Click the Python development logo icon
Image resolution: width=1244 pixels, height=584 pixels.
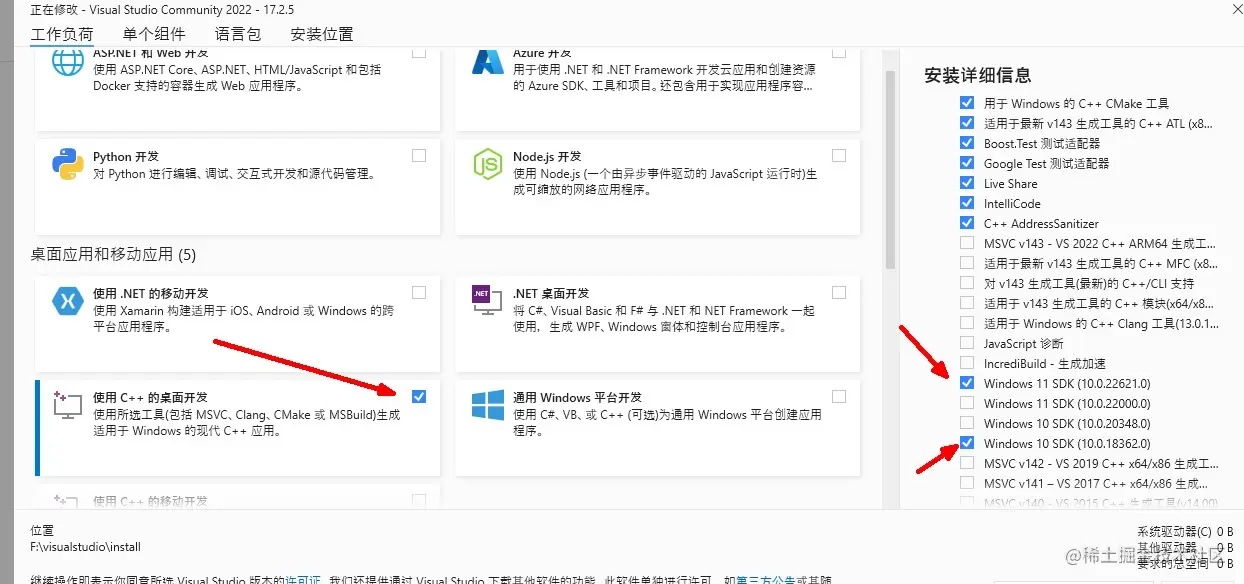[68, 164]
